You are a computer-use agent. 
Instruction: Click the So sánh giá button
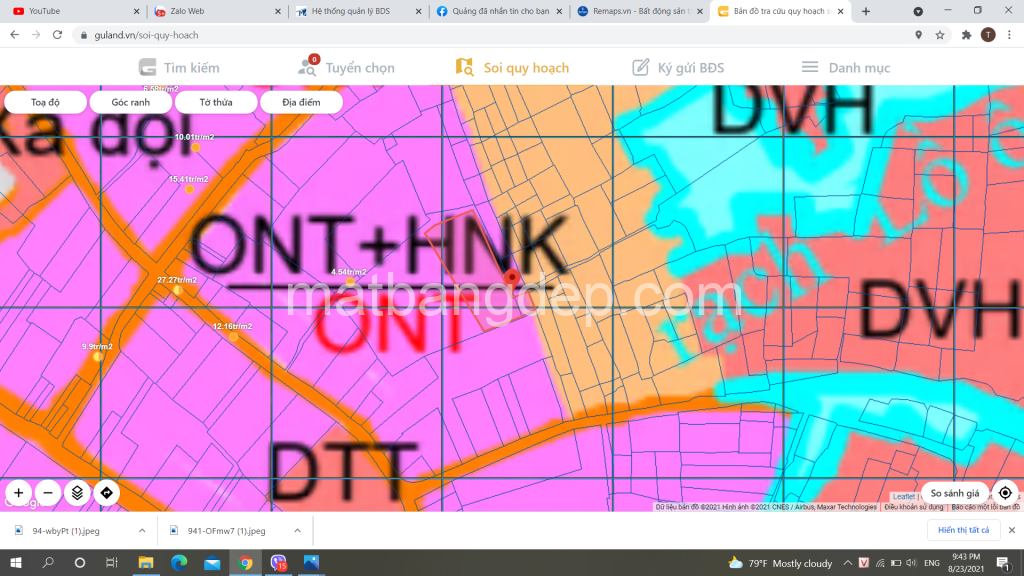[x=955, y=493]
